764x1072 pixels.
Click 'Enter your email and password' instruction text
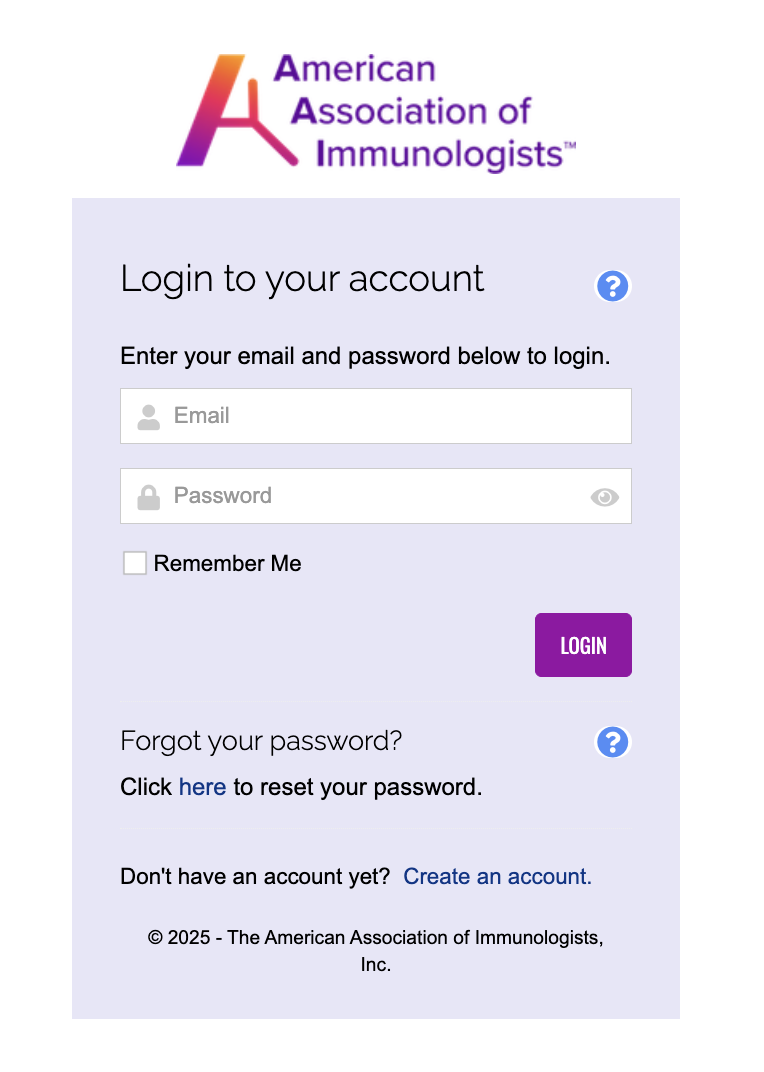pos(365,356)
